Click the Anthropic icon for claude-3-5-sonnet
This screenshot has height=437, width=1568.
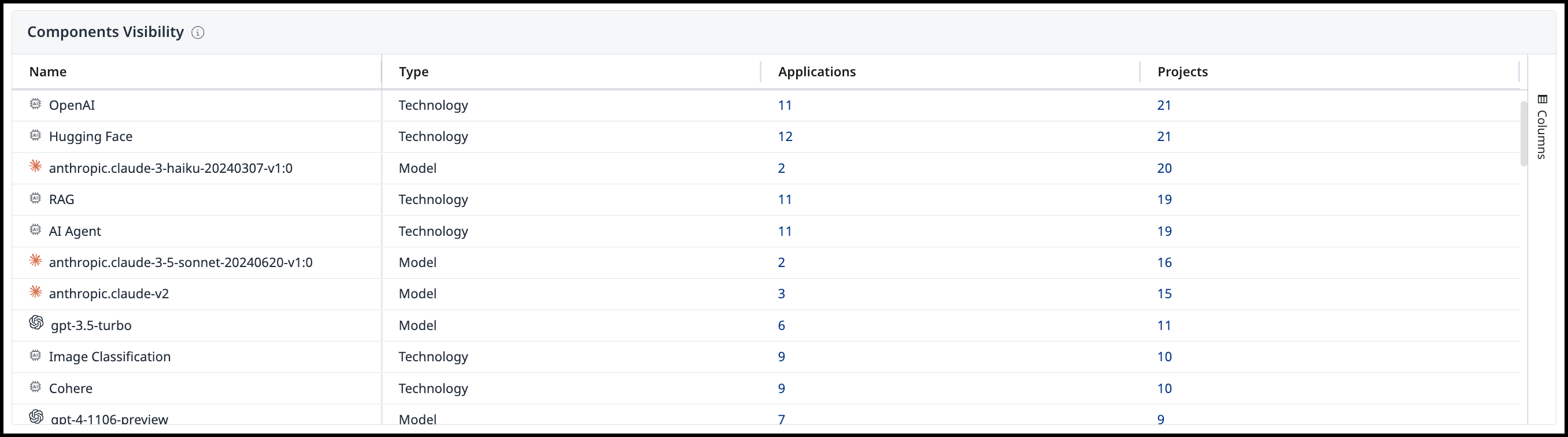click(35, 261)
